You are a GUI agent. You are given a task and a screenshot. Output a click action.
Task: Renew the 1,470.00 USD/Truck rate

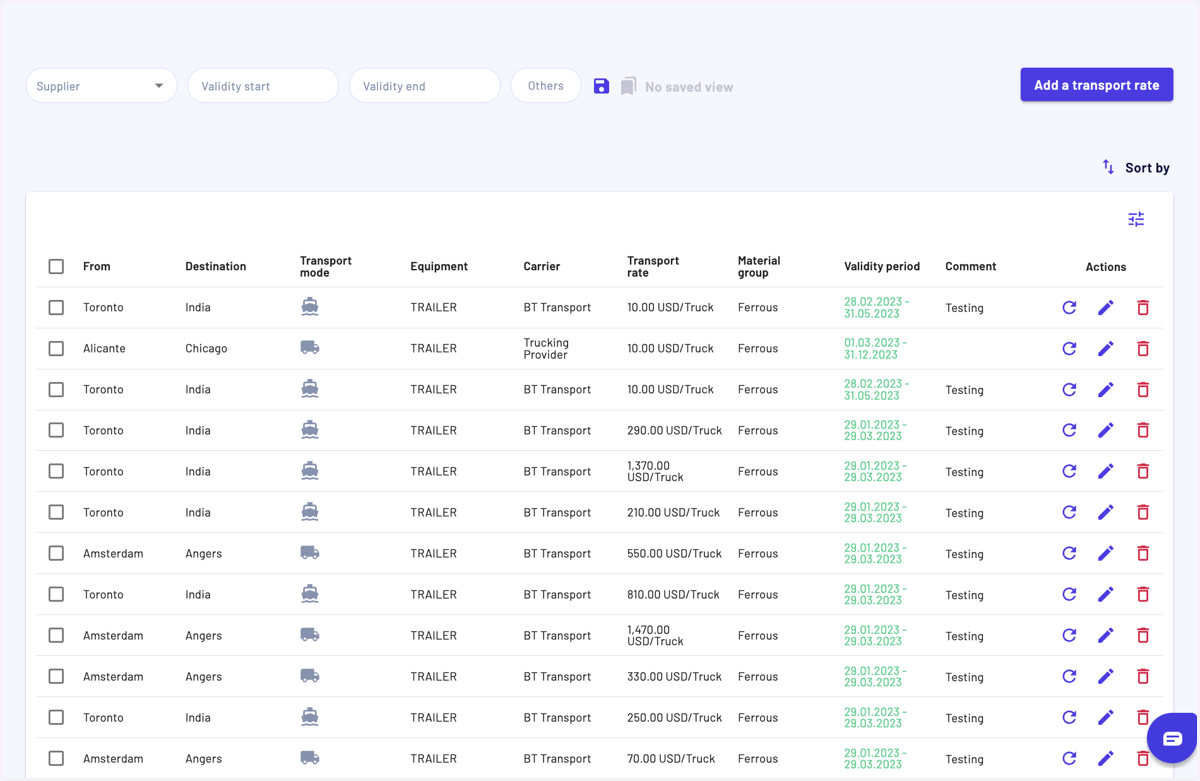pos(1069,635)
